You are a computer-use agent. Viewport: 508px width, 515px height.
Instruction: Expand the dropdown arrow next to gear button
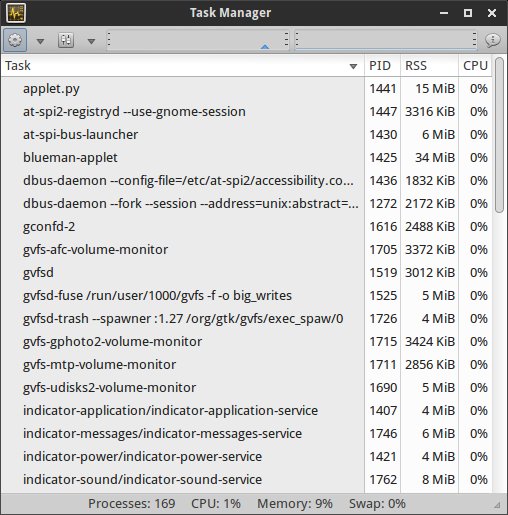pyautogui.click(x=40, y=41)
